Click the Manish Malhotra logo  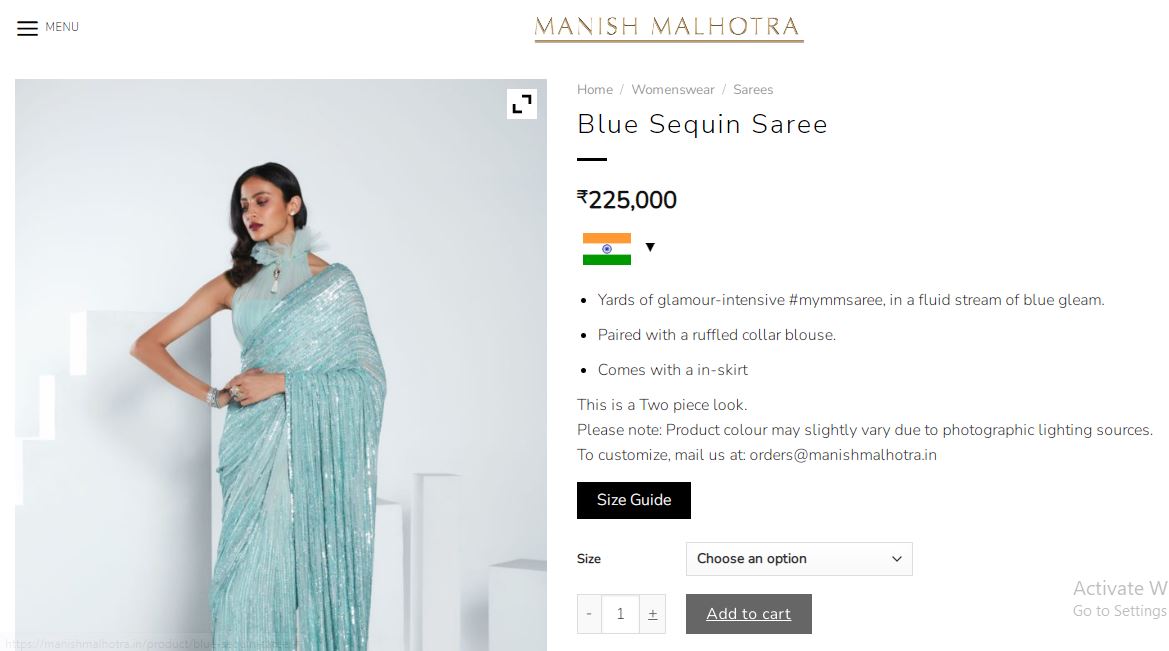coord(669,28)
